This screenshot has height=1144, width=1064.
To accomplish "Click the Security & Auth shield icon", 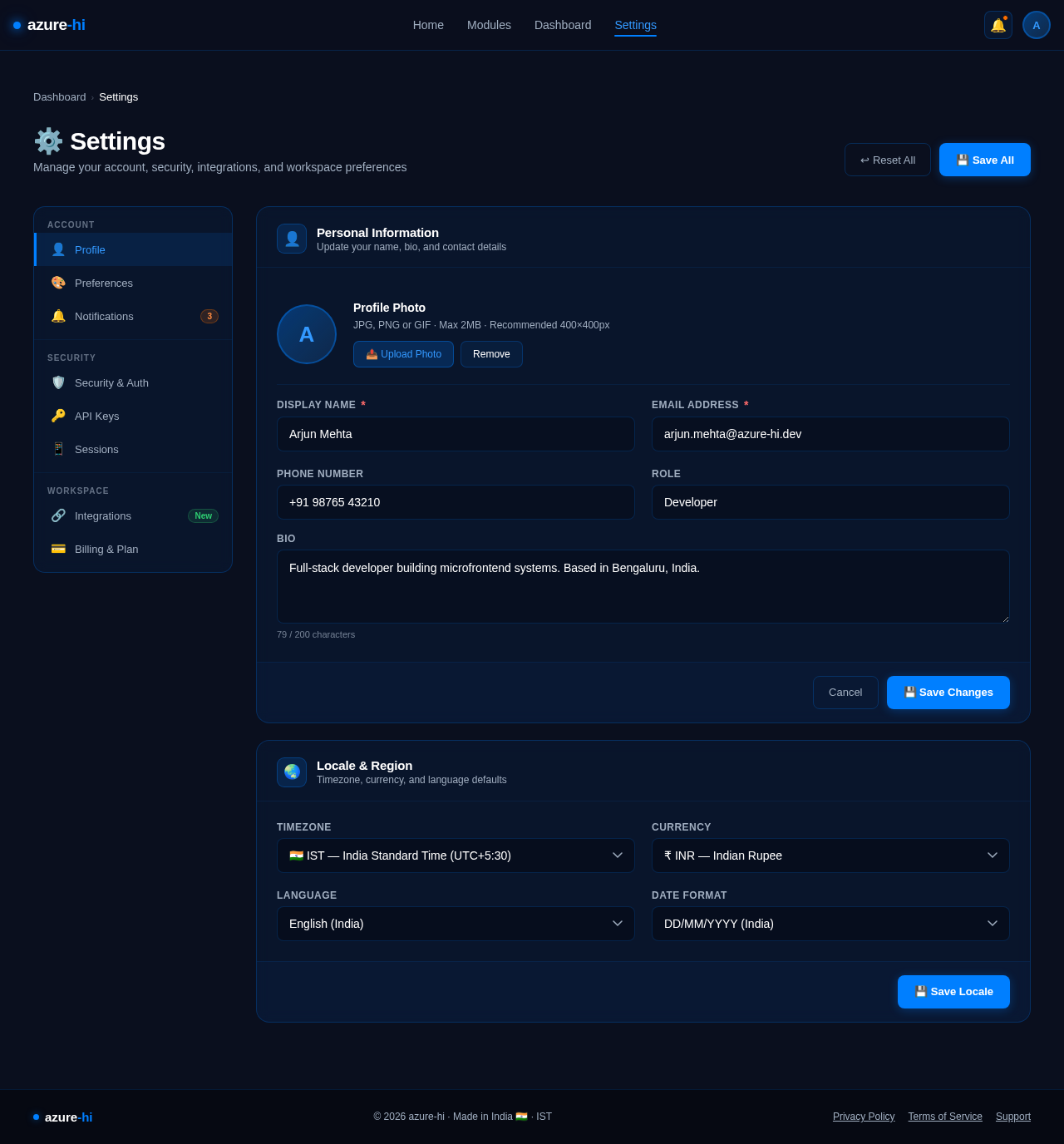I will pos(58,382).
